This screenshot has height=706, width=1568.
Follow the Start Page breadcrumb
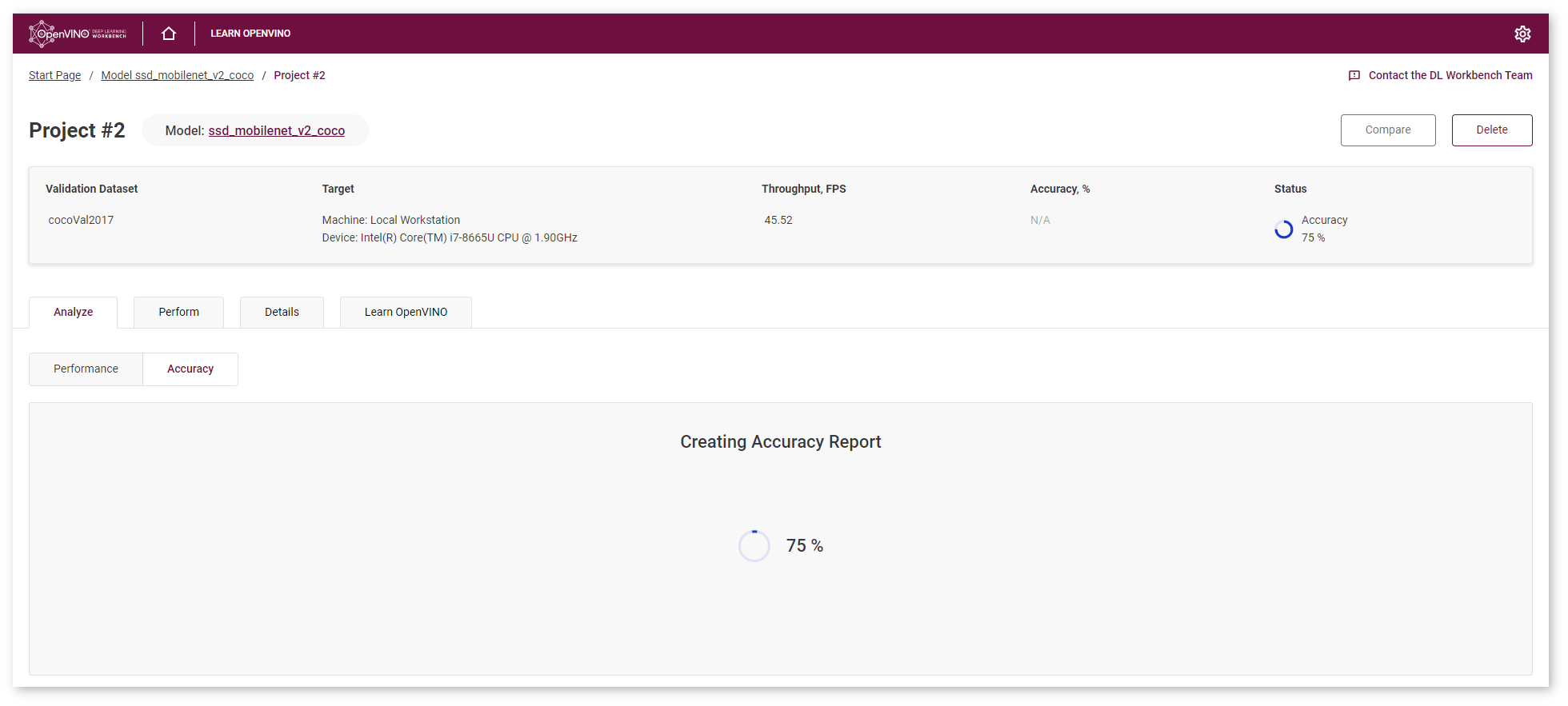[x=54, y=75]
